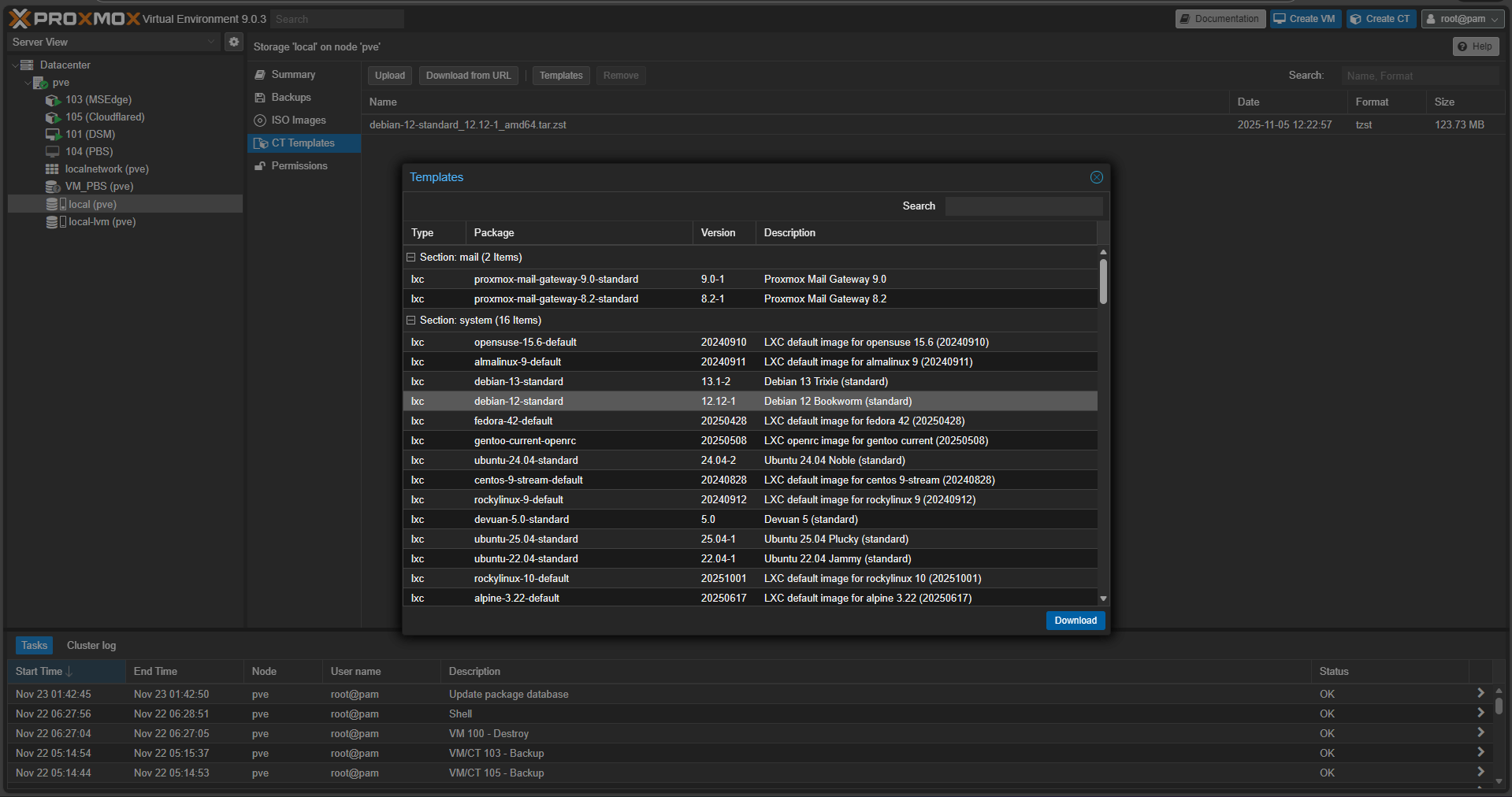Sort templates by Package column header
This screenshot has height=797, width=1512.
coord(579,233)
